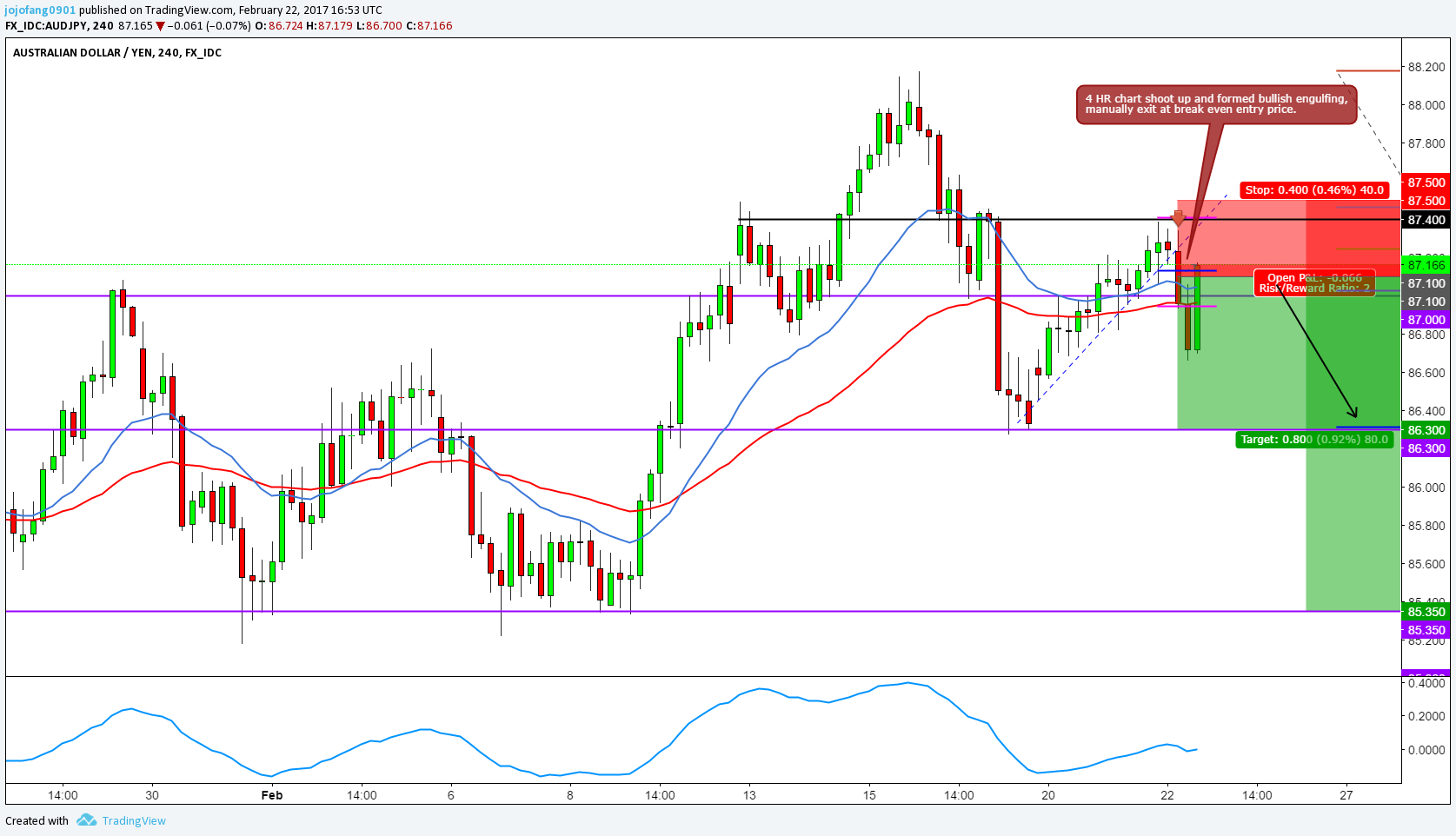Click the Open P&L Risk/Reward Ratio box
Viewport: 1456px width, 836px height.
pos(1314,283)
